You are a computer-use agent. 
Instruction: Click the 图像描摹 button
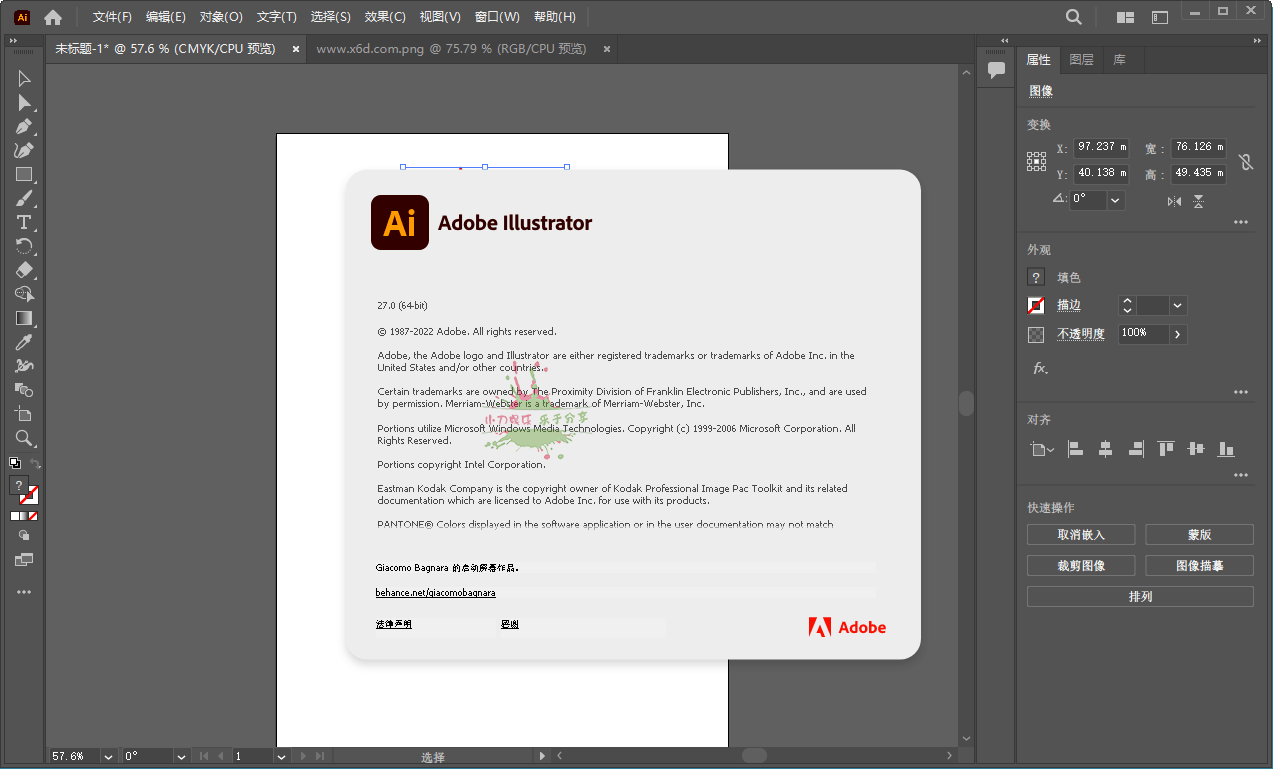[1199, 566]
